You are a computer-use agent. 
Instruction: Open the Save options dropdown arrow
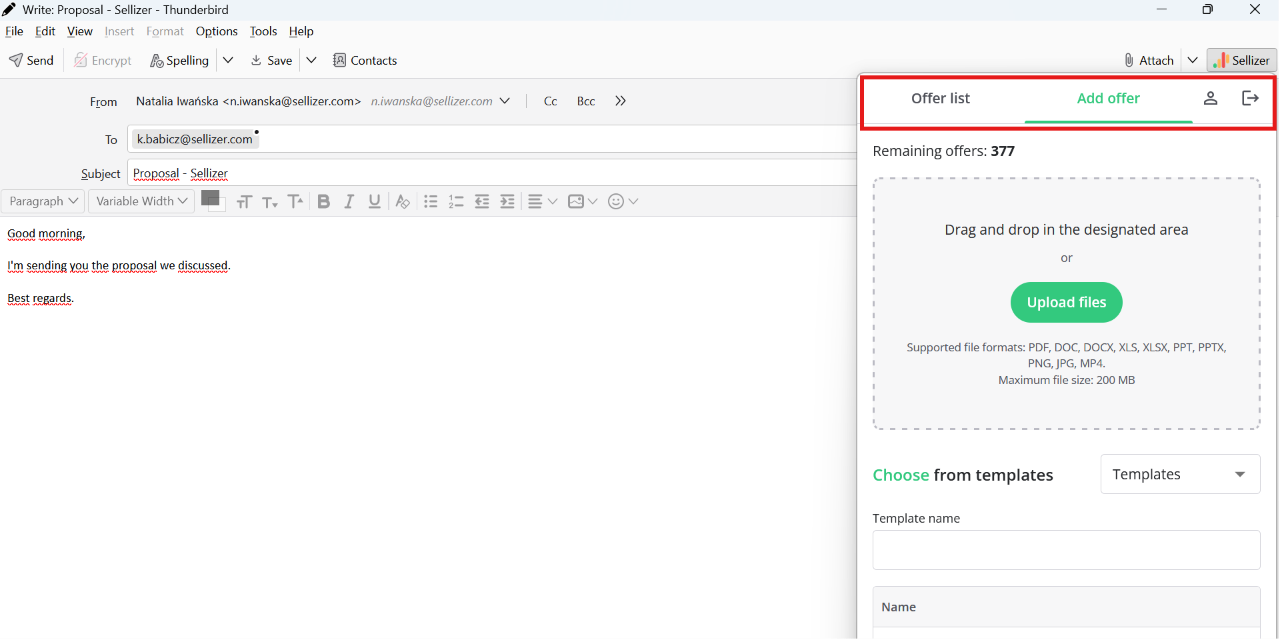coord(311,60)
